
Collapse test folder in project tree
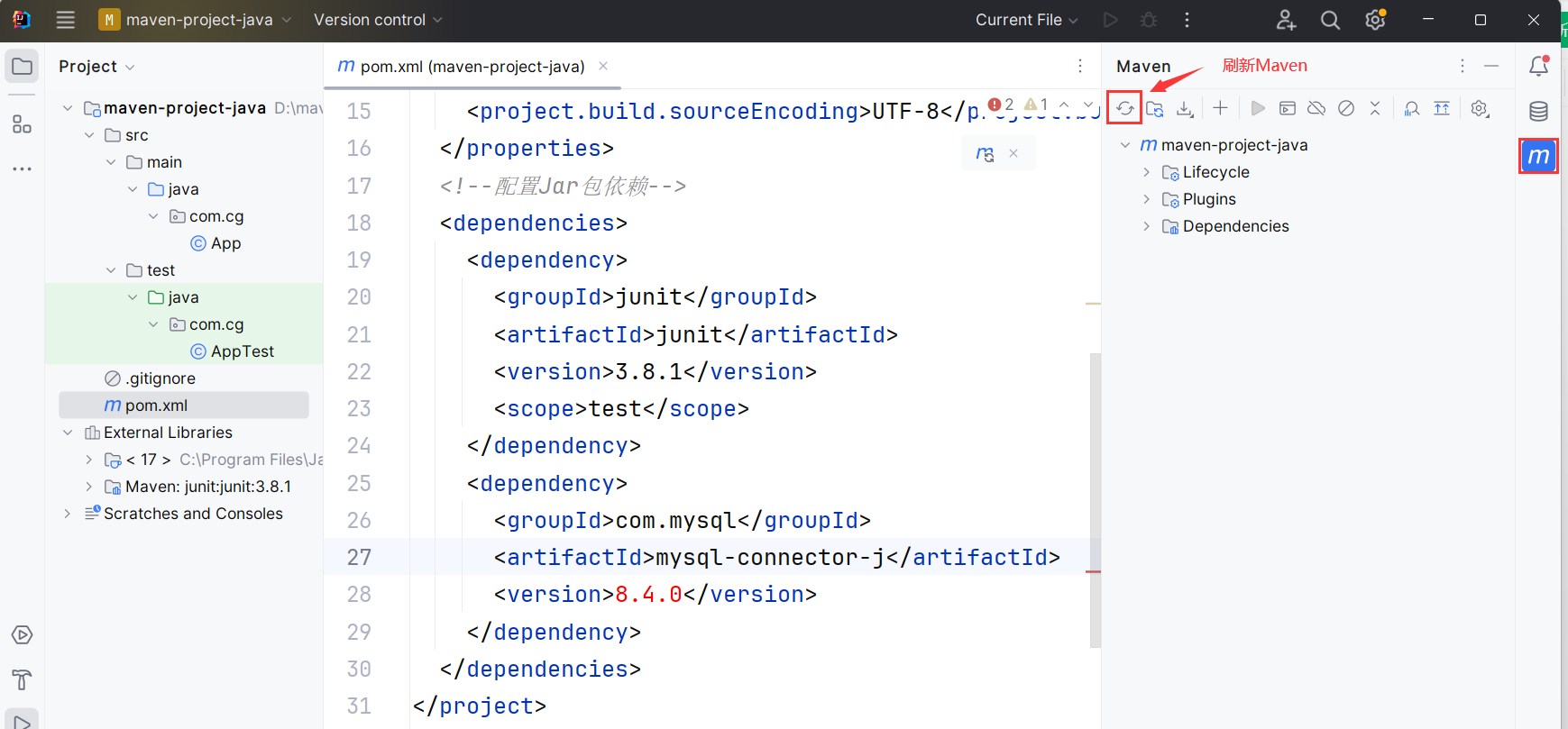pyautogui.click(x=111, y=270)
